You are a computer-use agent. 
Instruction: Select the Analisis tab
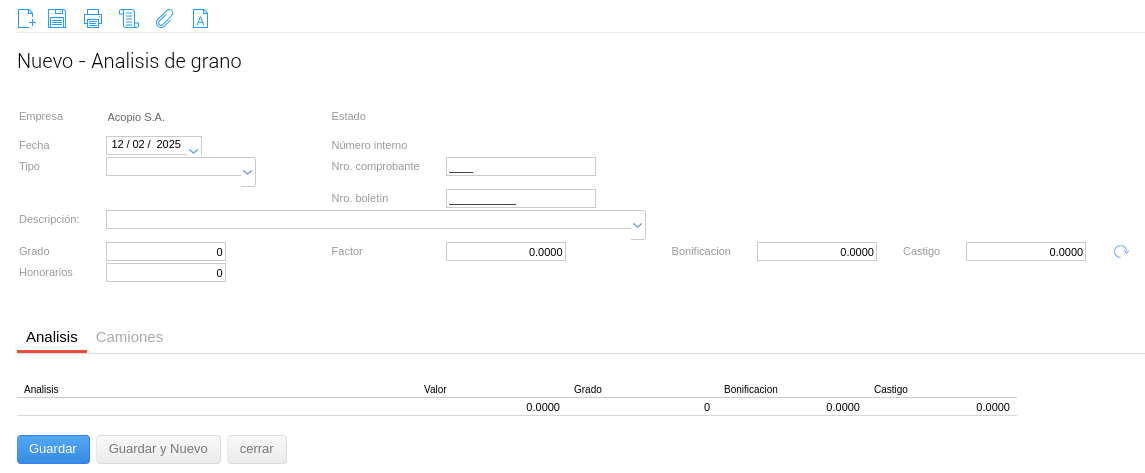(x=52, y=337)
